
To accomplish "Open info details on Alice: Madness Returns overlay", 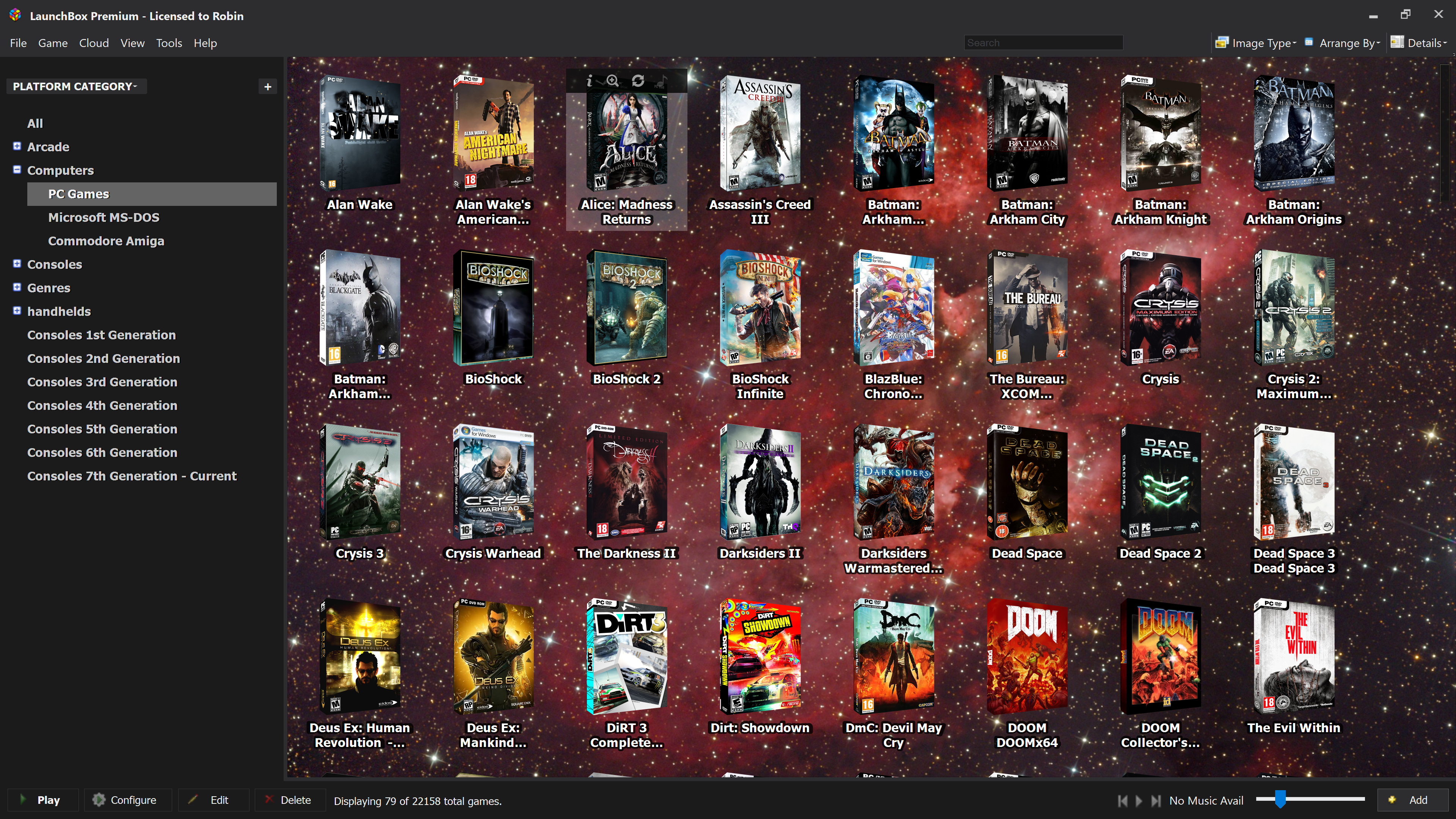I will (x=589, y=81).
